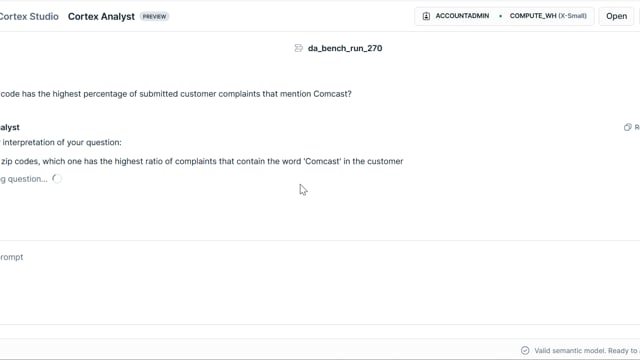
Task: Click the 'interpretation of your question' line
Action: coord(61,142)
